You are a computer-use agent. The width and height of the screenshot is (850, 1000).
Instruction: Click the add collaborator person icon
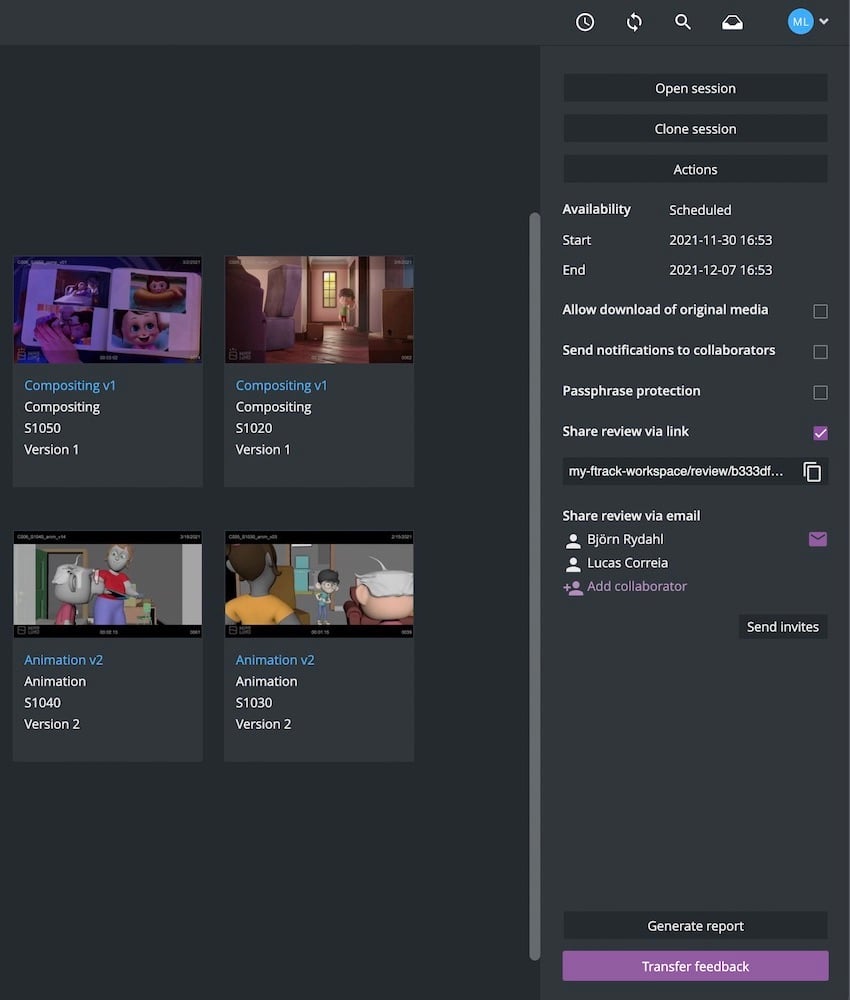pyautogui.click(x=573, y=588)
